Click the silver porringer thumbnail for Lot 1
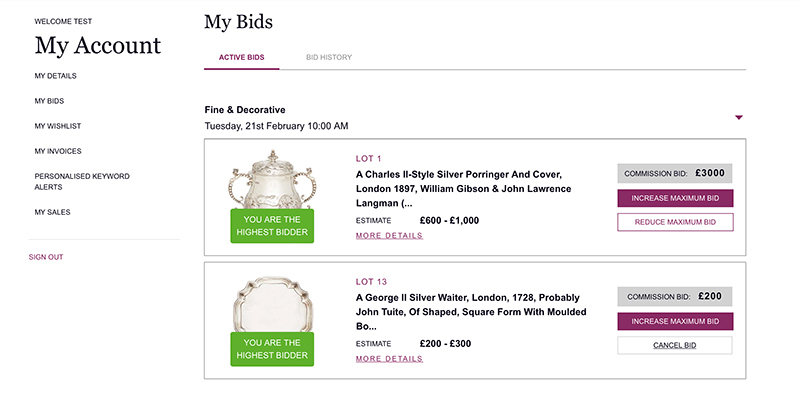 click(271, 180)
